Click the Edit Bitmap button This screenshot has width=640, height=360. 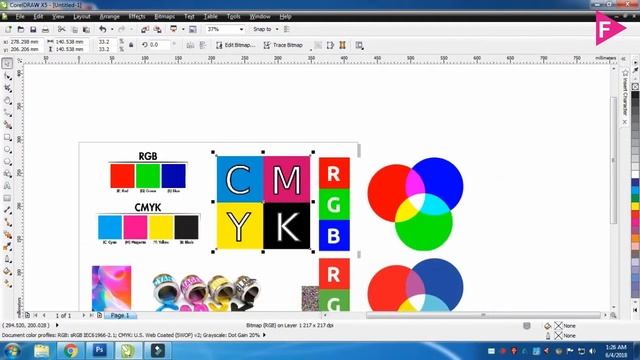(235, 45)
